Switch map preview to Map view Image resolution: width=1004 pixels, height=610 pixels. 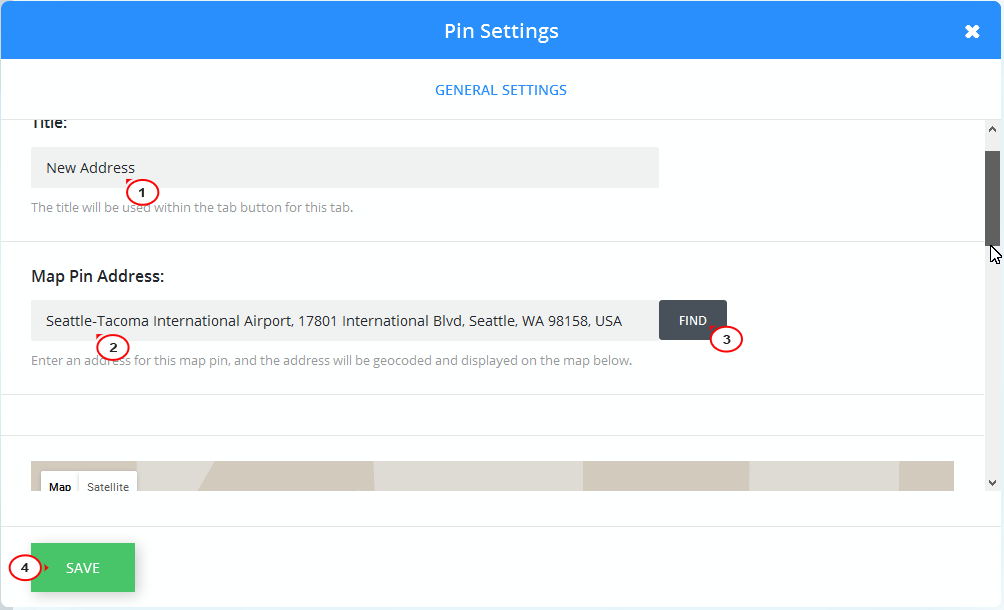coord(60,486)
